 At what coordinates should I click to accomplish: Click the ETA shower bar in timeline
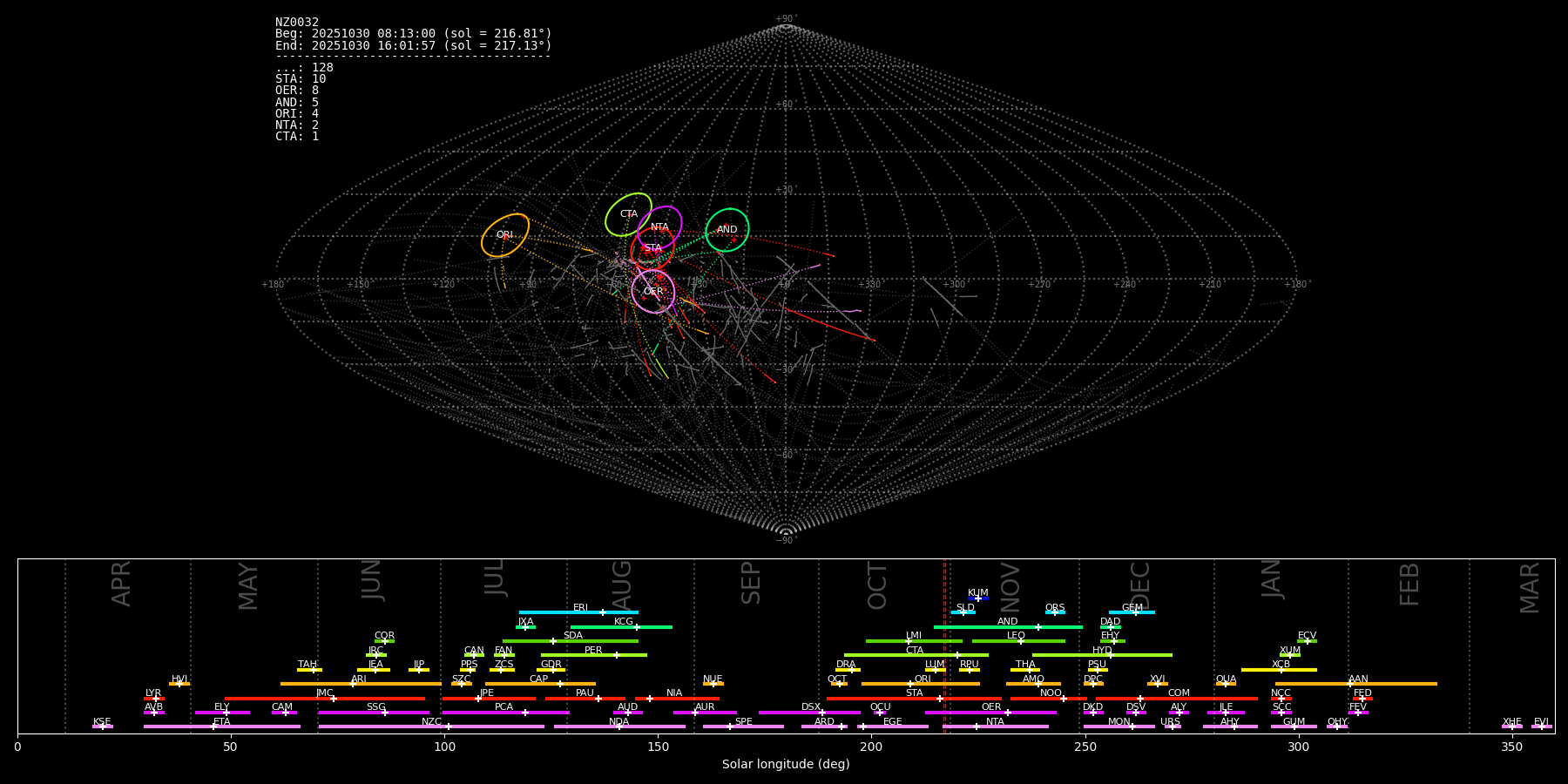pyautogui.click(x=222, y=727)
